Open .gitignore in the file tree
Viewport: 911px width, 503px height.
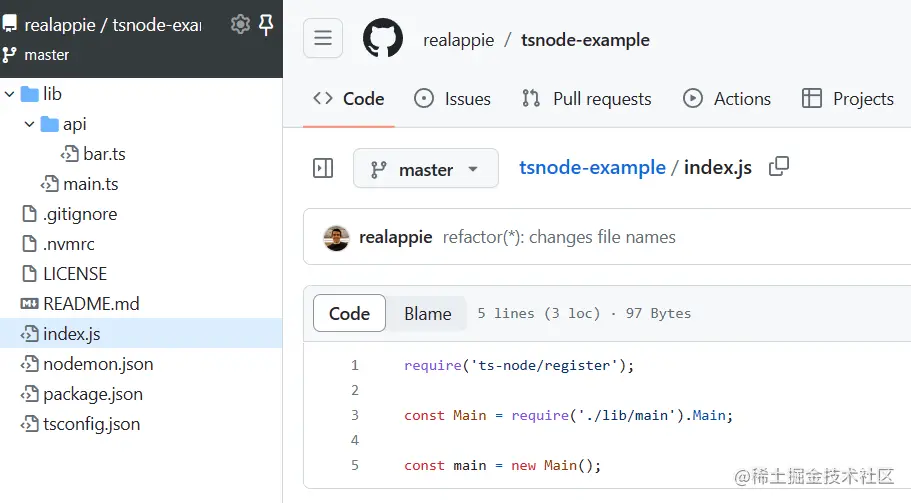click(69, 214)
